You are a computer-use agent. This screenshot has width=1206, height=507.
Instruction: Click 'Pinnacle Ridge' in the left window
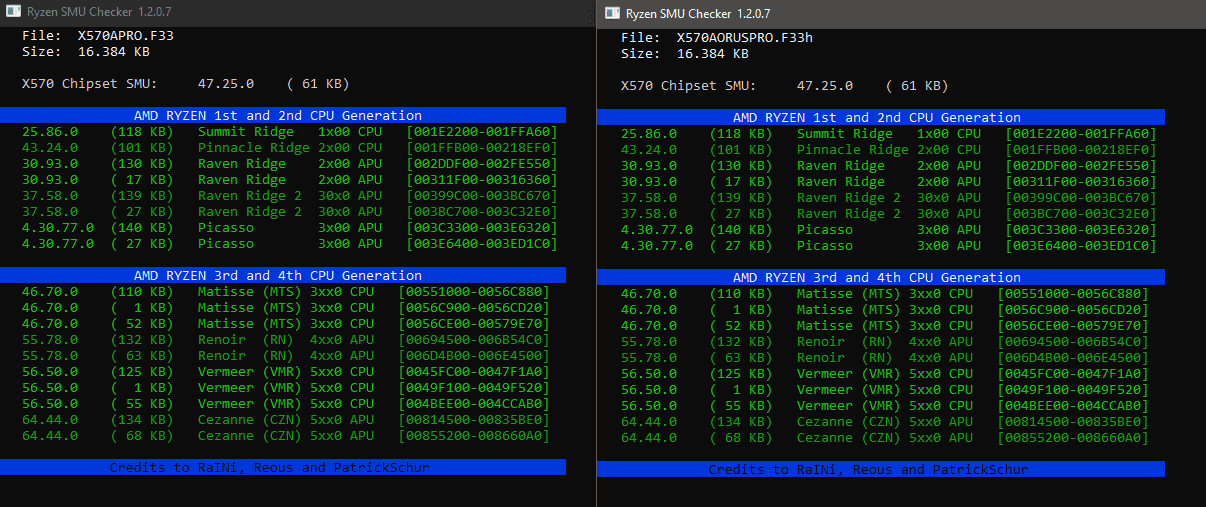coord(254,148)
